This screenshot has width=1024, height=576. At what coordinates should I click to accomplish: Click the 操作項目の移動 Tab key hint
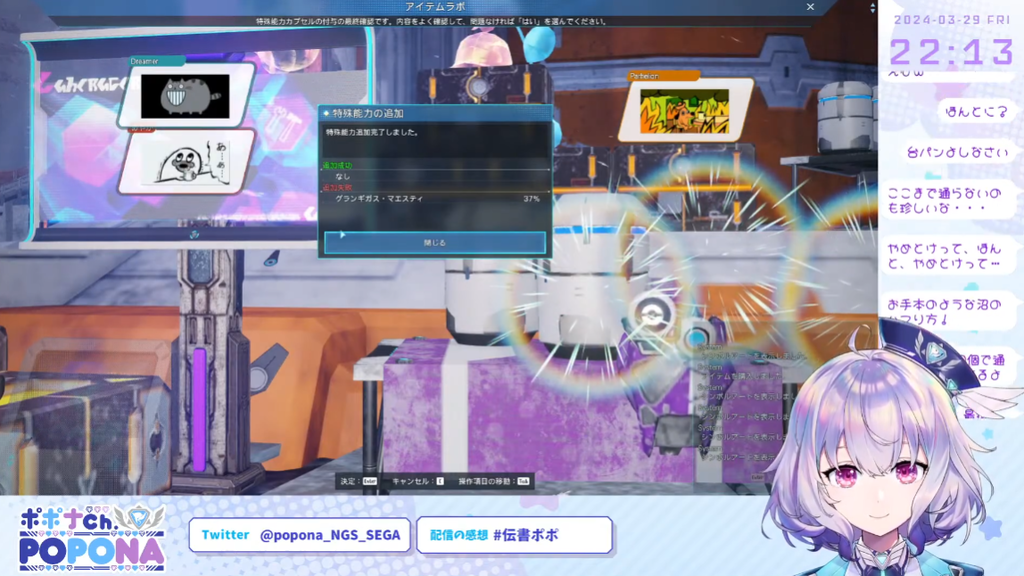494,481
